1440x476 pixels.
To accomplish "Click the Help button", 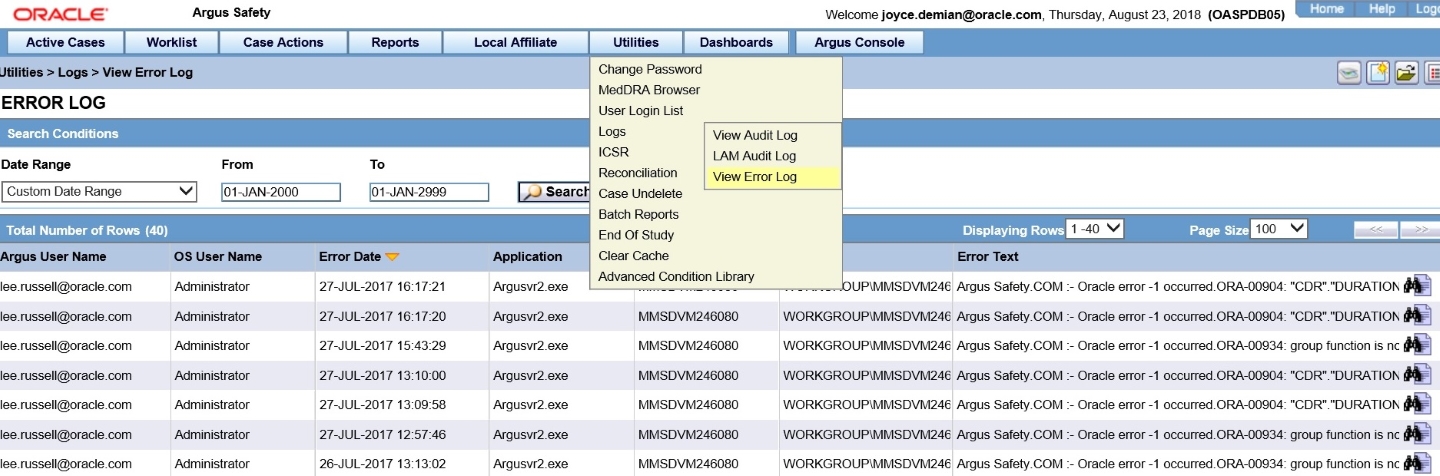I will pos(1382,9).
